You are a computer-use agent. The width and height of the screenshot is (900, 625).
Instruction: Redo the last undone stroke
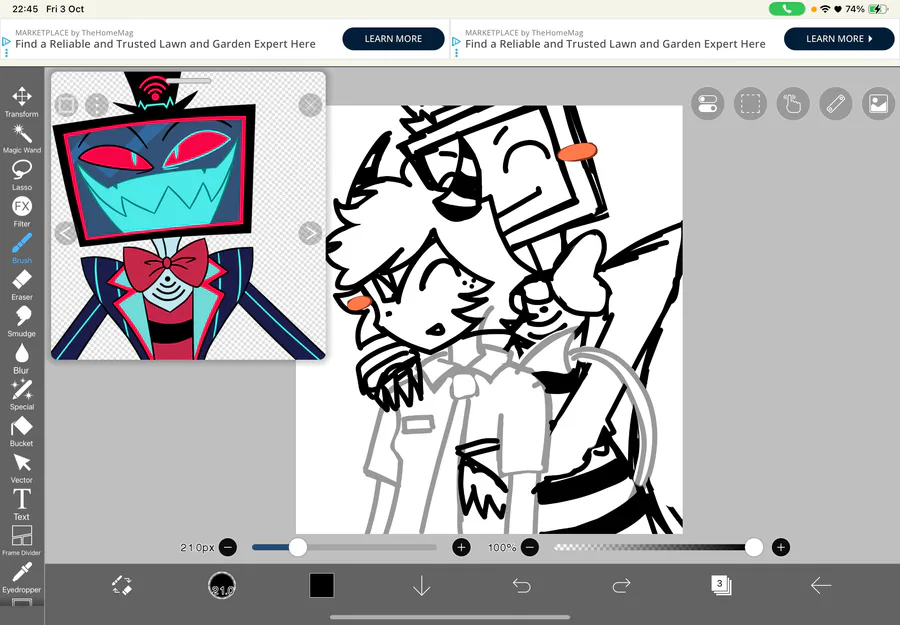coord(622,585)
